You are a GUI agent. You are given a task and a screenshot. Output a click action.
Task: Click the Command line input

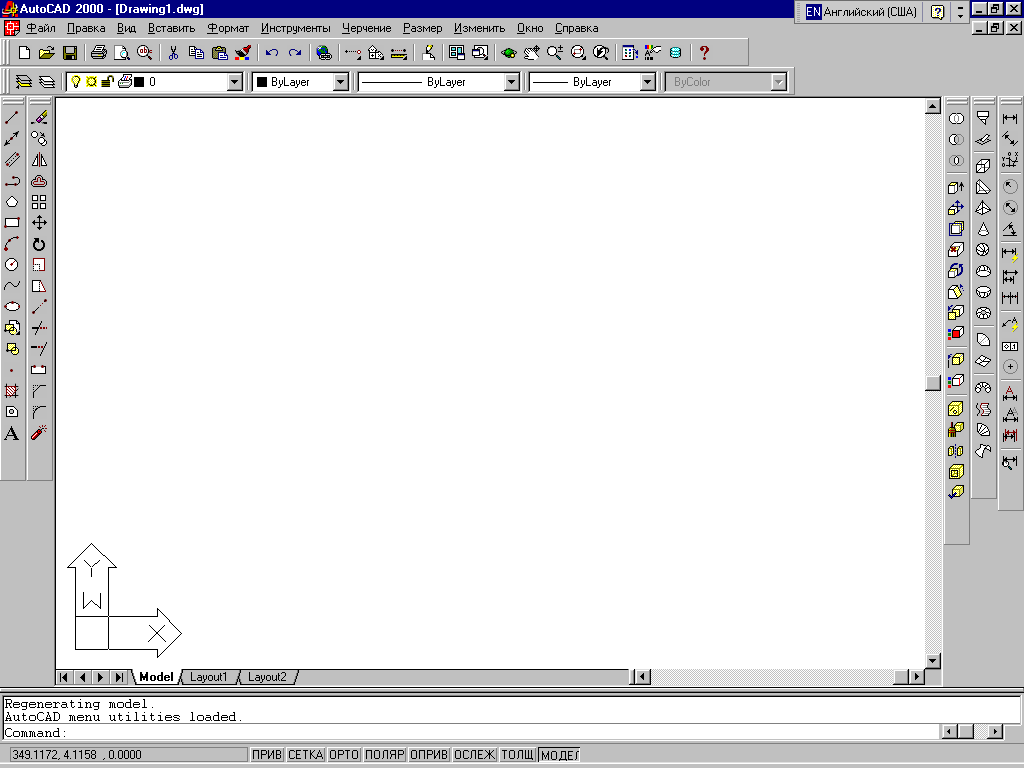(x=470, y=733)
